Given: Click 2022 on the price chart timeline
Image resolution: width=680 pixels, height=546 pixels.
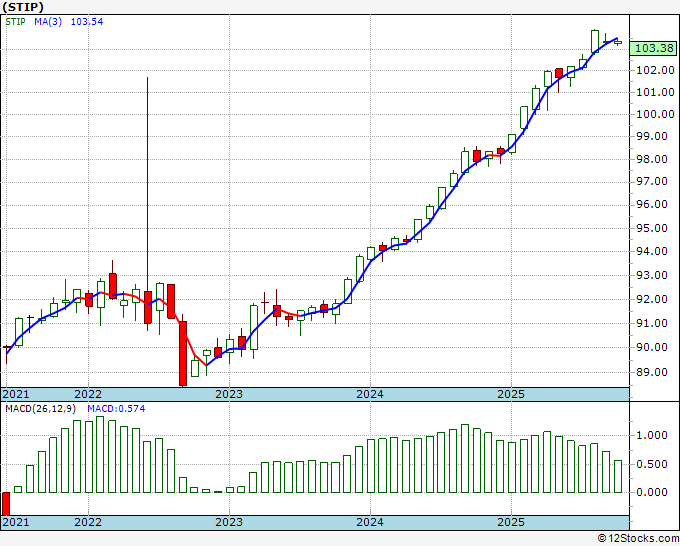Looking at the screenshot, I should tap(88, 394).
